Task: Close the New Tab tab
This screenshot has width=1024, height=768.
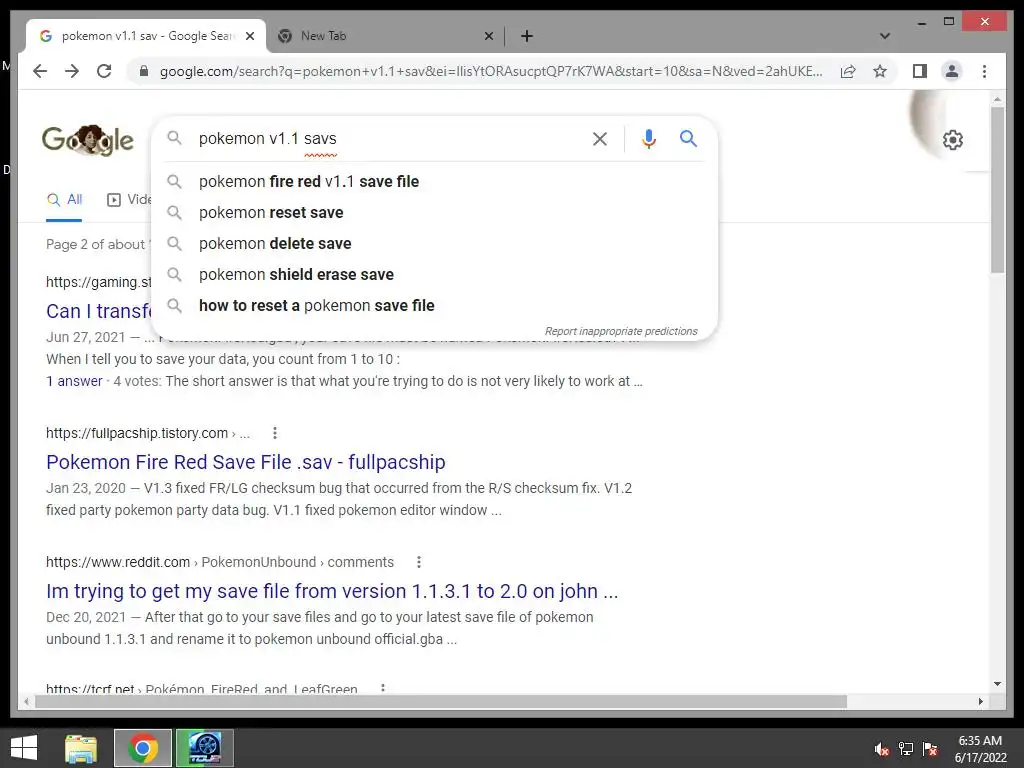Action: (x=488, y=36)
